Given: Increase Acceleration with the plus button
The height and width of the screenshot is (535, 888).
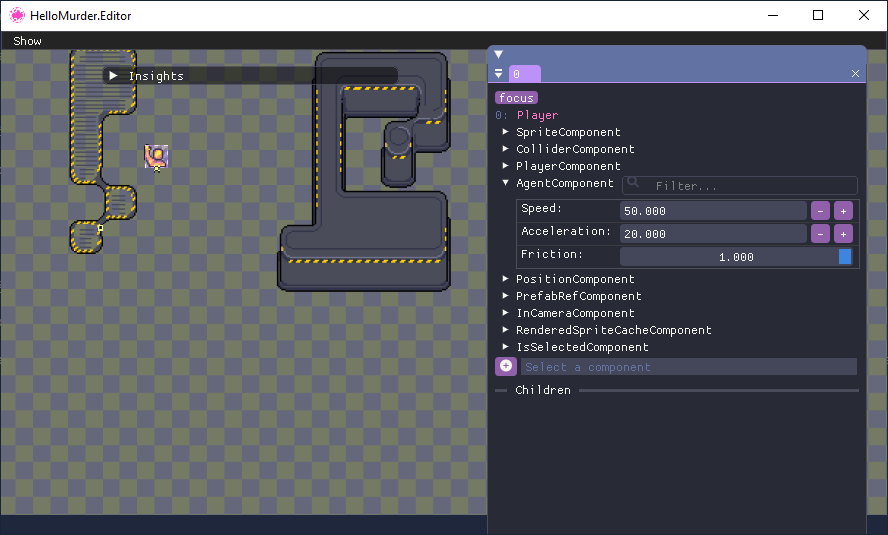Looking at the screenshot, I should tap(843, 234).
